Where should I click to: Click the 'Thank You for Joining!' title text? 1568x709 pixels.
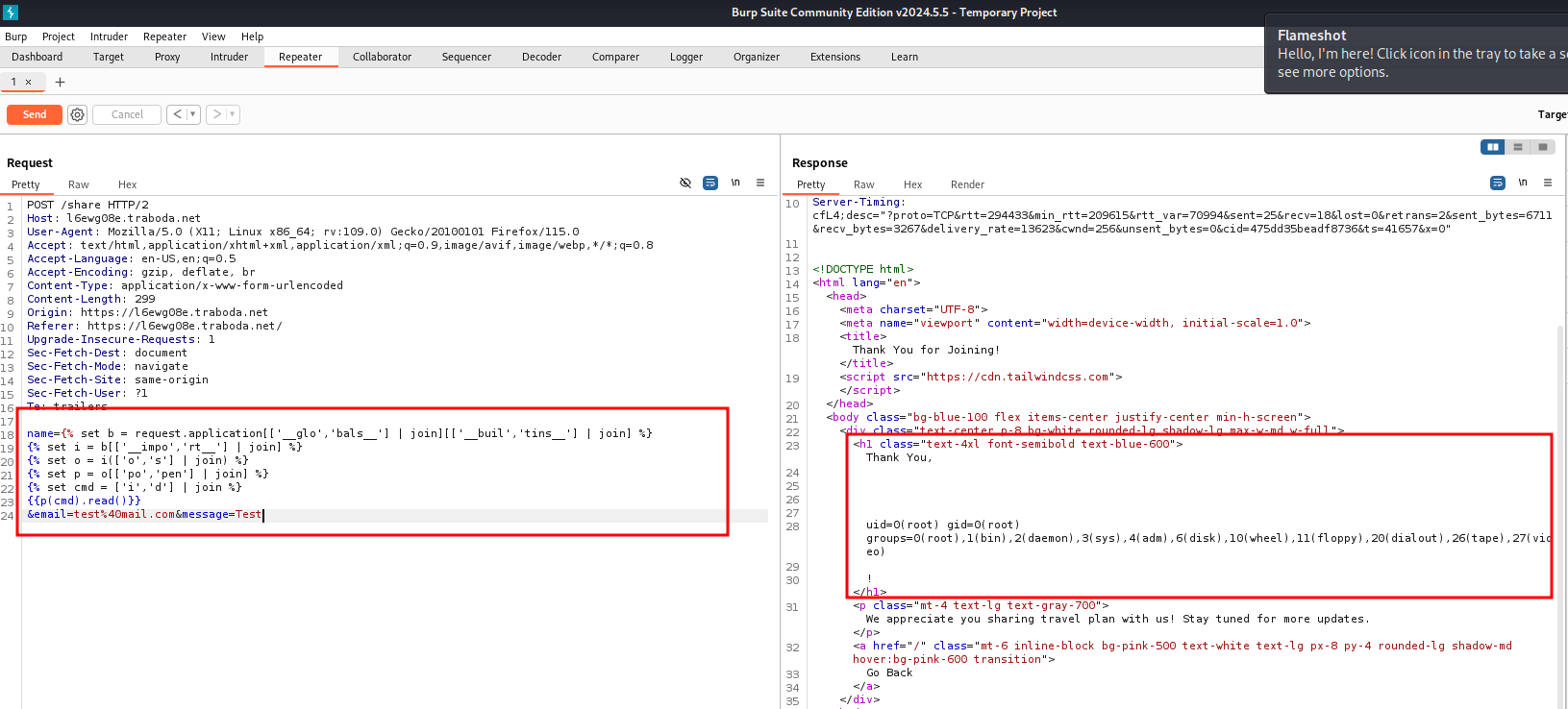click(926, 350)
